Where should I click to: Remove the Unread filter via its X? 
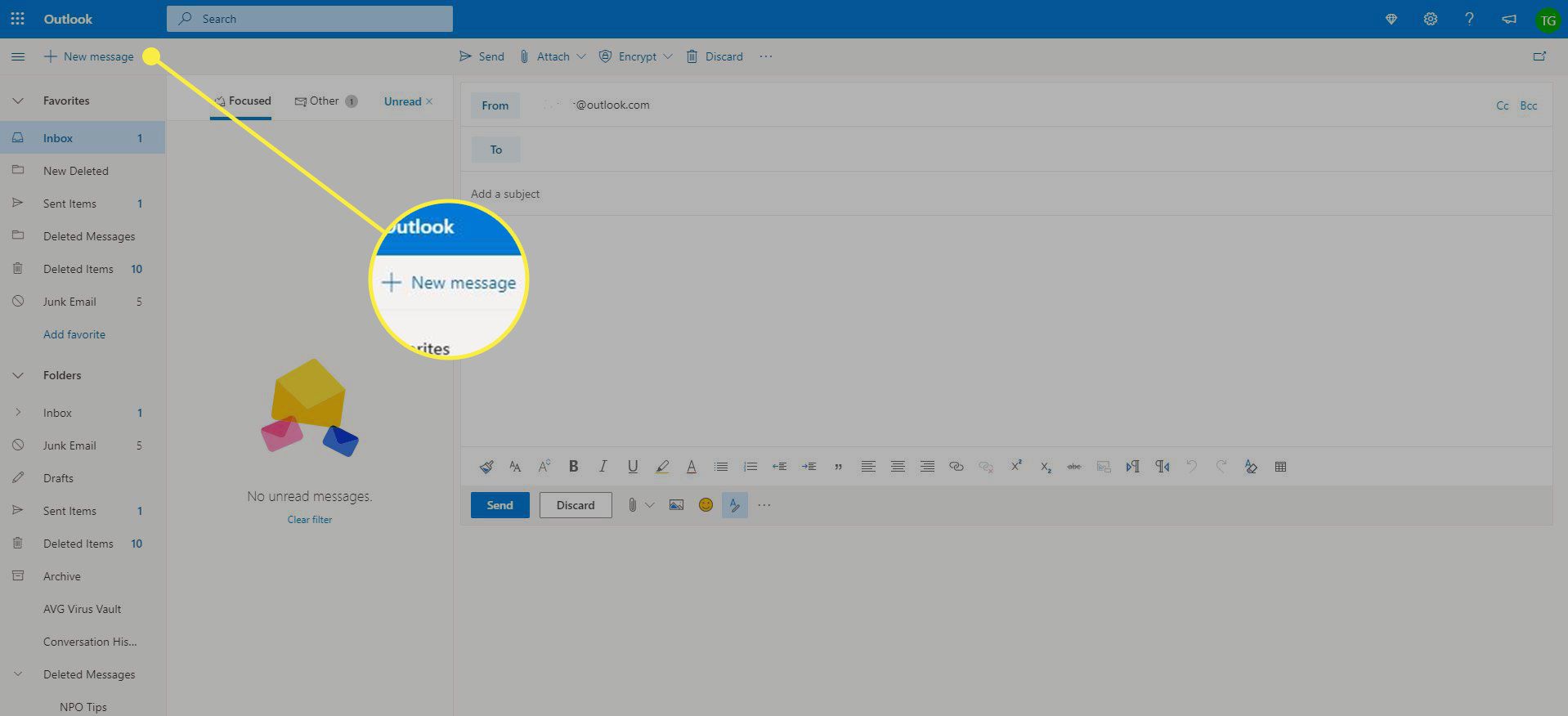[x=429, y=101]
